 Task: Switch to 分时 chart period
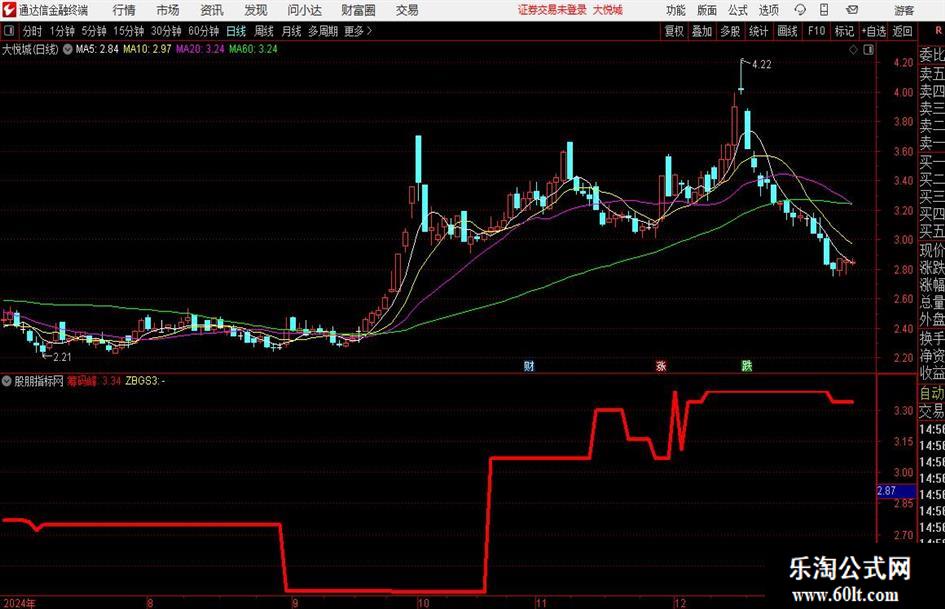click(x=33, y=31)
